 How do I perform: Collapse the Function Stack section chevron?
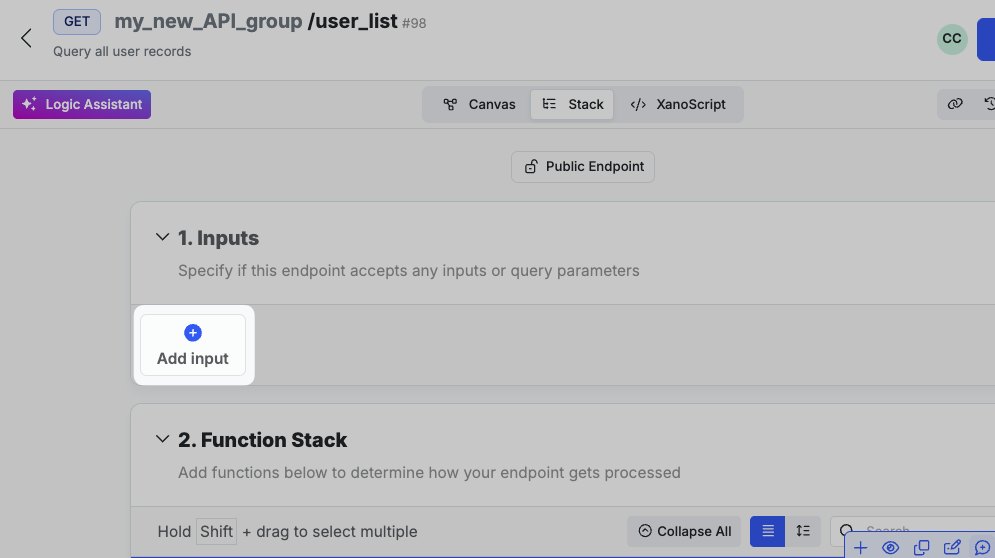click(162, 440)
